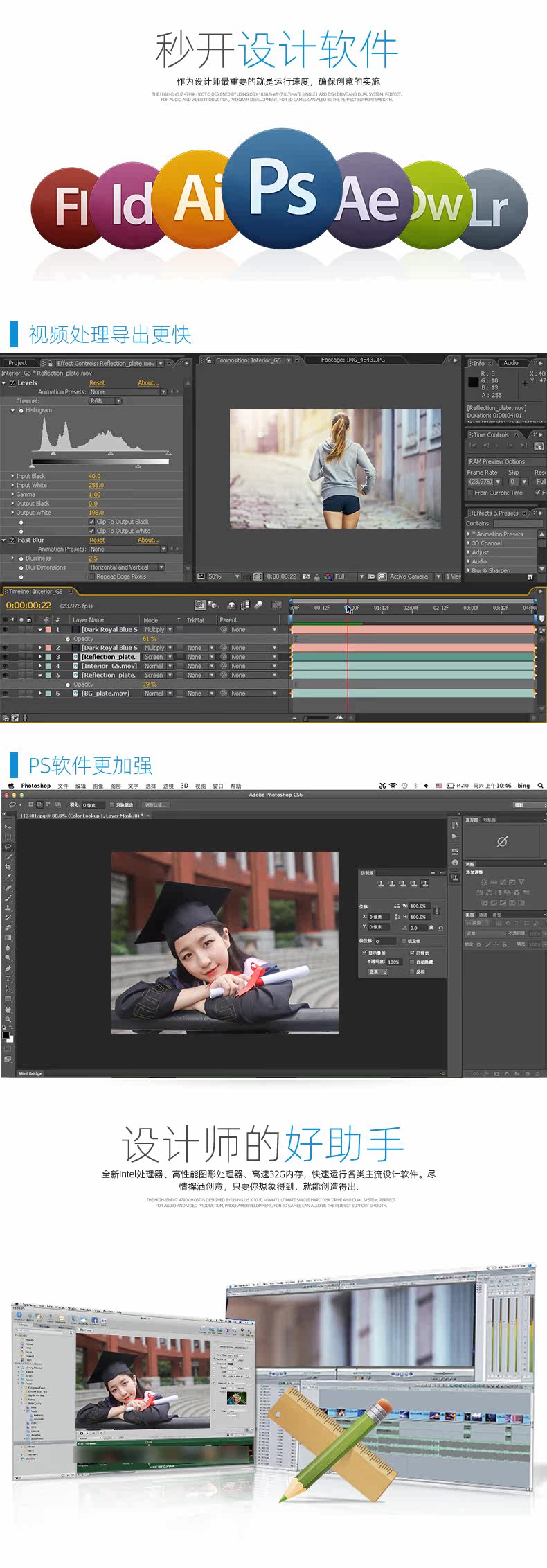Image resolution: width=547 pixels, height=1568 pixels.
Task: Open the Photoshop 滤镜 menu
Action: pos(168,786)
